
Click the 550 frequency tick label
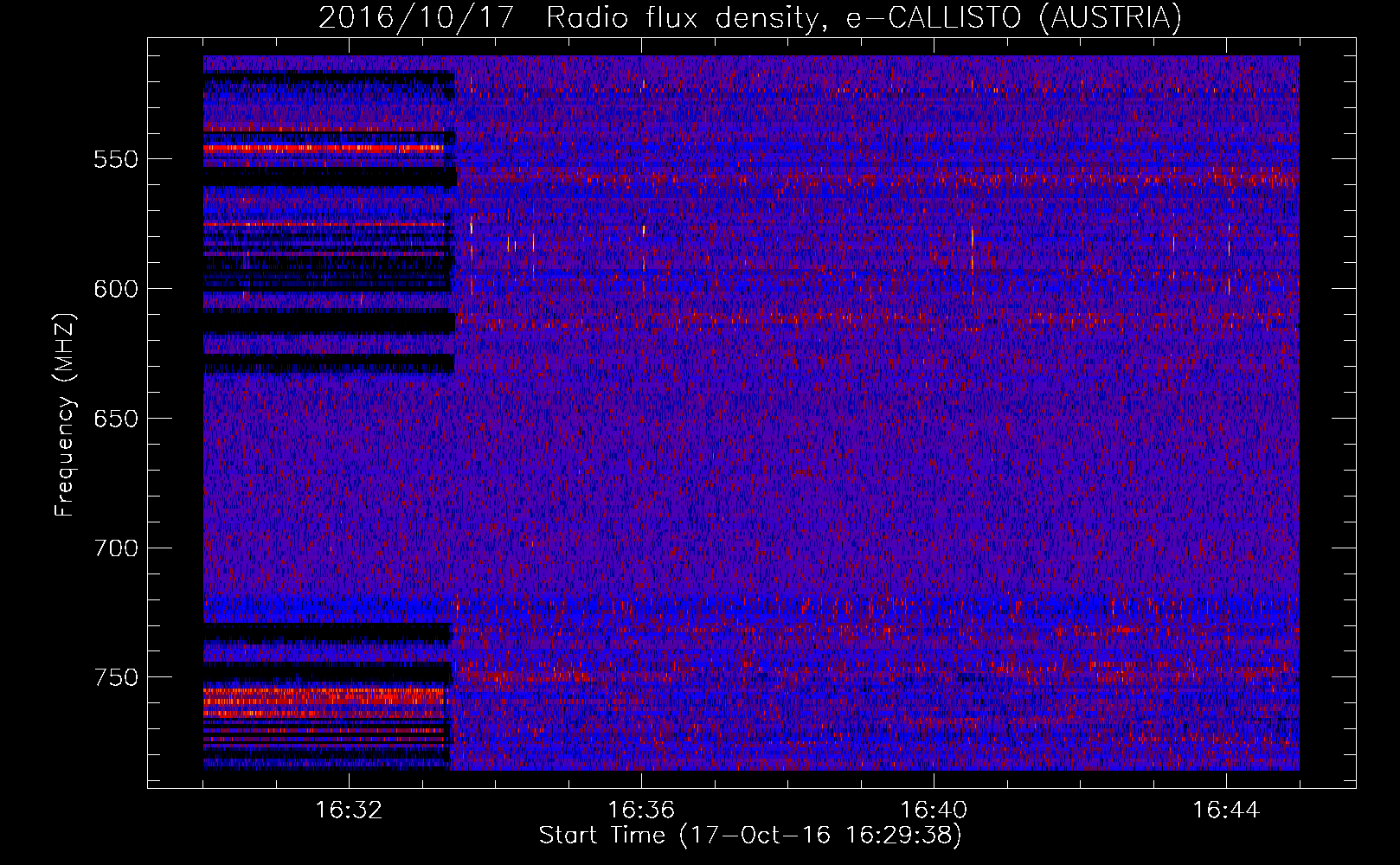tap(116, 159)
